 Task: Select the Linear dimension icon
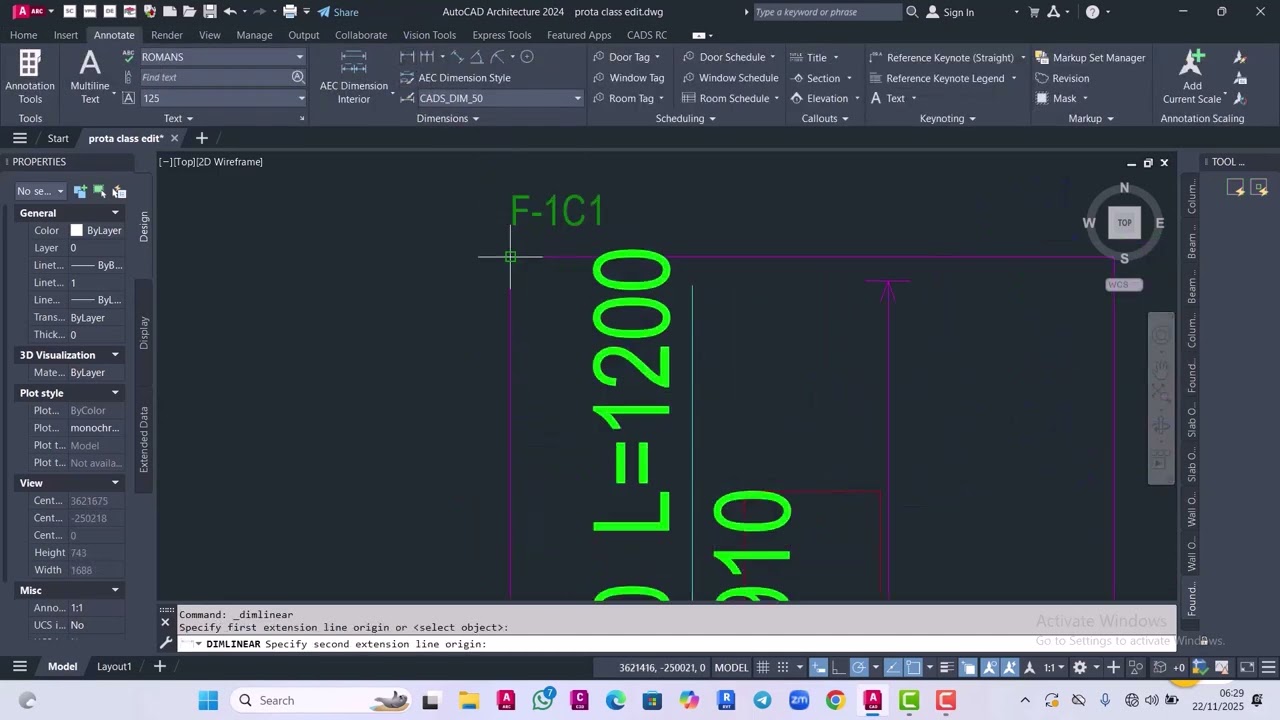(x=407, y=57)
